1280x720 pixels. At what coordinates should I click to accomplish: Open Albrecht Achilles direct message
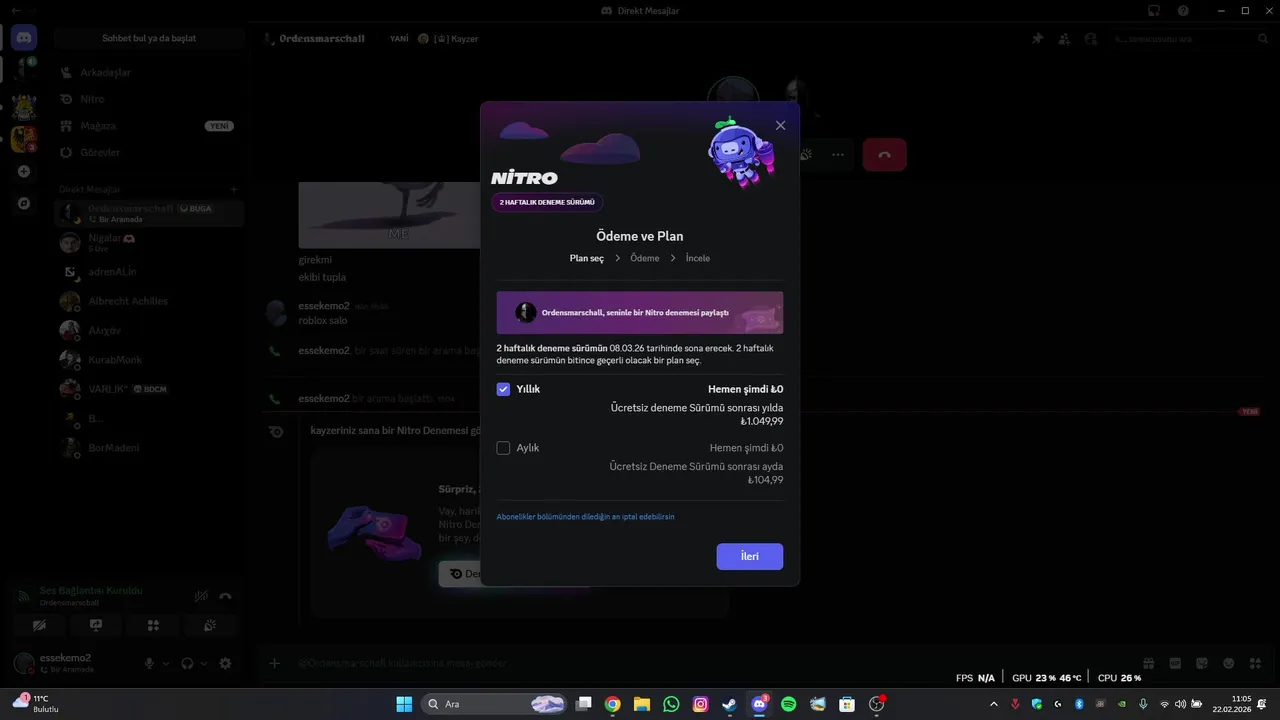148,301
